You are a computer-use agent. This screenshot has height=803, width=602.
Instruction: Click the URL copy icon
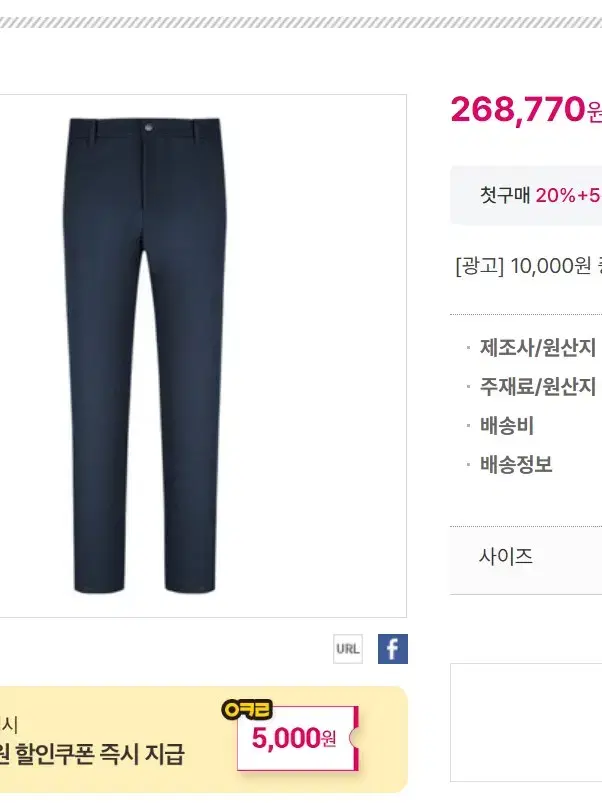pyautogui.click(x=348, y=649)
